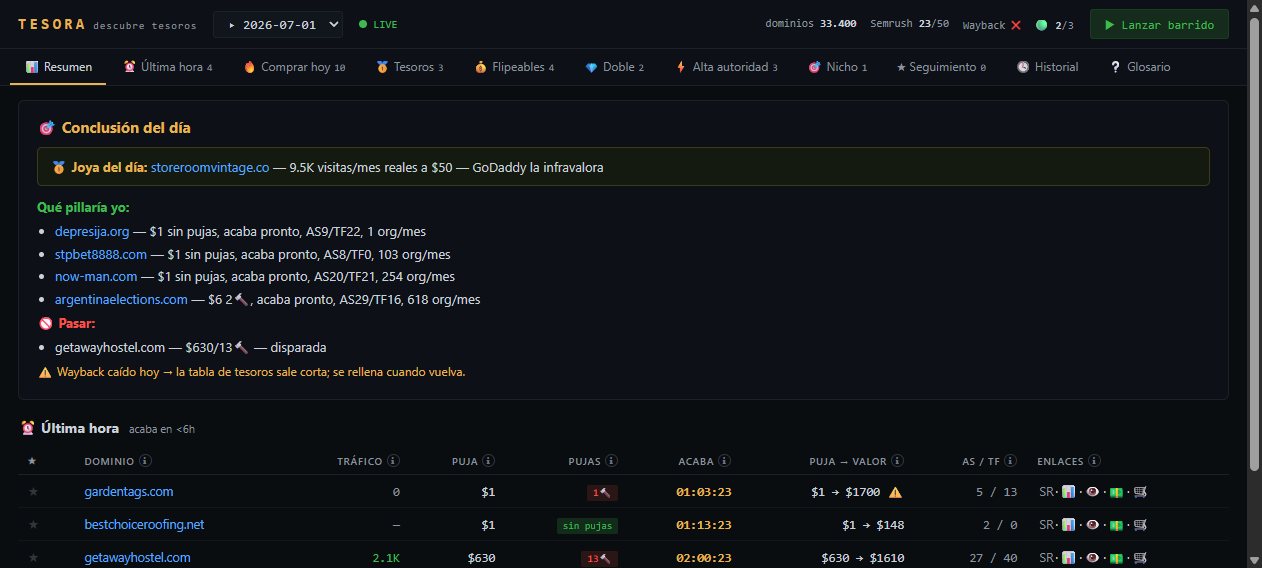Open the Historial tab

click(1047, 67)
